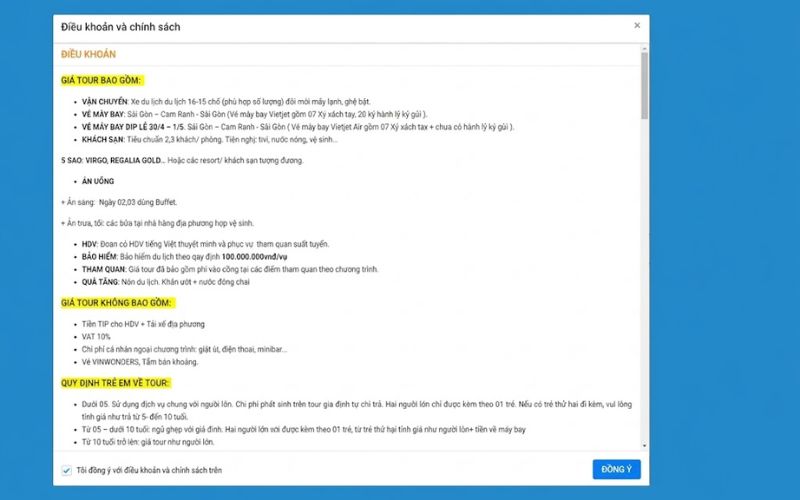The width and height of the screenshot is (800, 500).
Task: Select the GIÁ TOUR BAO GỒM heading
Action: (x=101, y=80)
